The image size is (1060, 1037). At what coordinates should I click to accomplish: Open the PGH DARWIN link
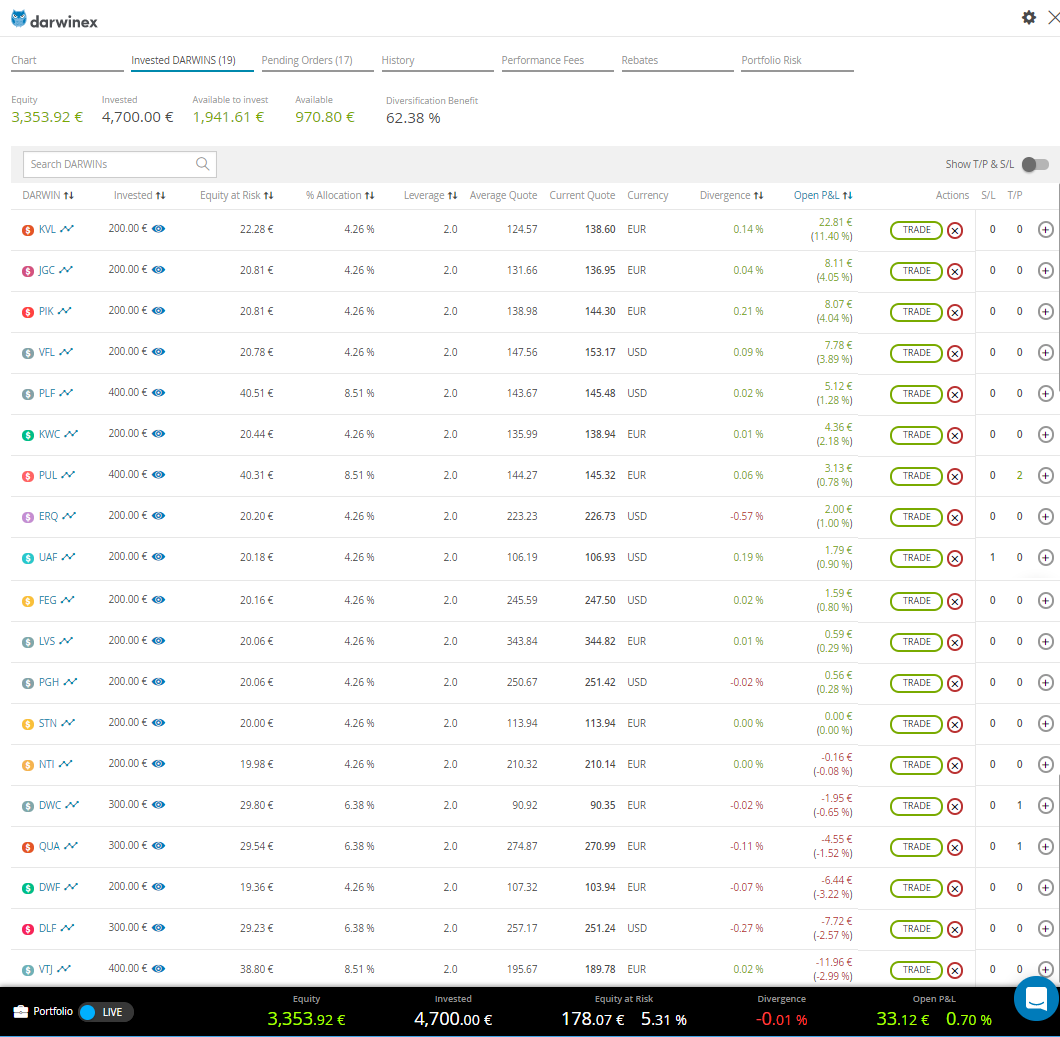click(49, 682)
